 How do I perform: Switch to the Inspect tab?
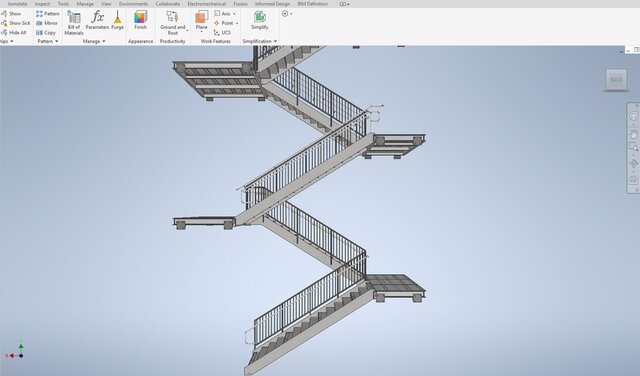(x=42, y=4)
